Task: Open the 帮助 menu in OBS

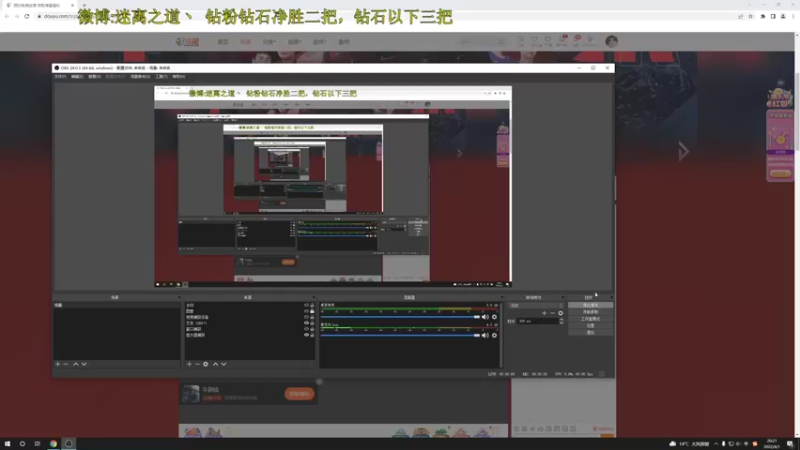Action: point(179,77)
